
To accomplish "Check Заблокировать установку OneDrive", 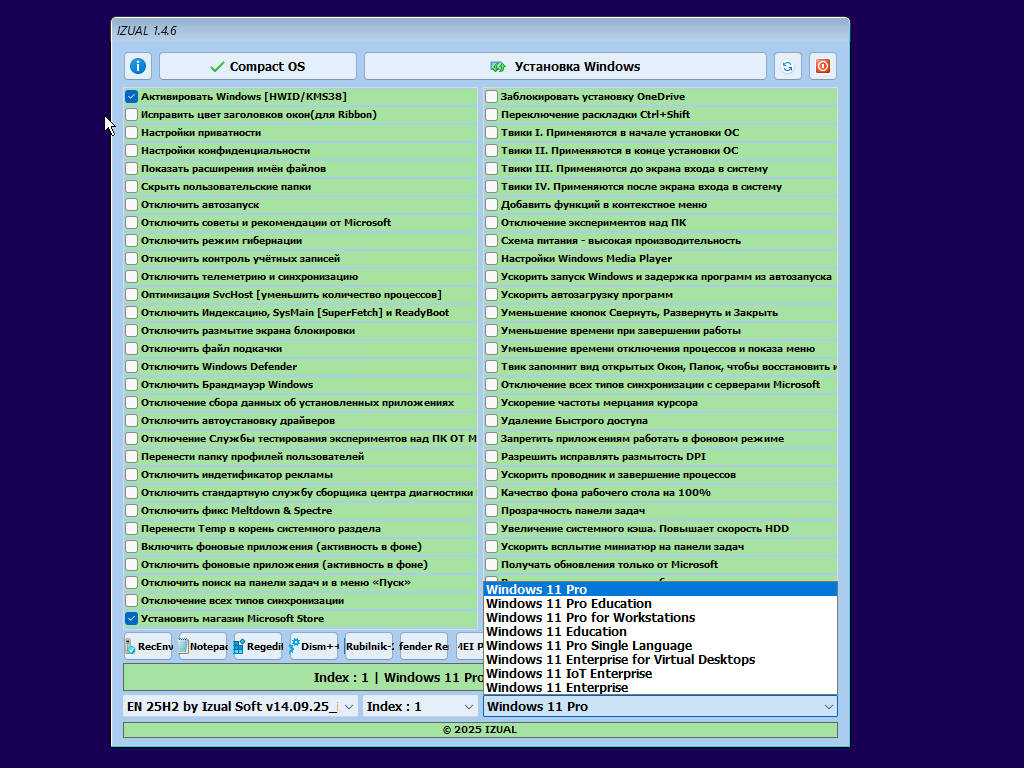I will [x=492, y=97].
